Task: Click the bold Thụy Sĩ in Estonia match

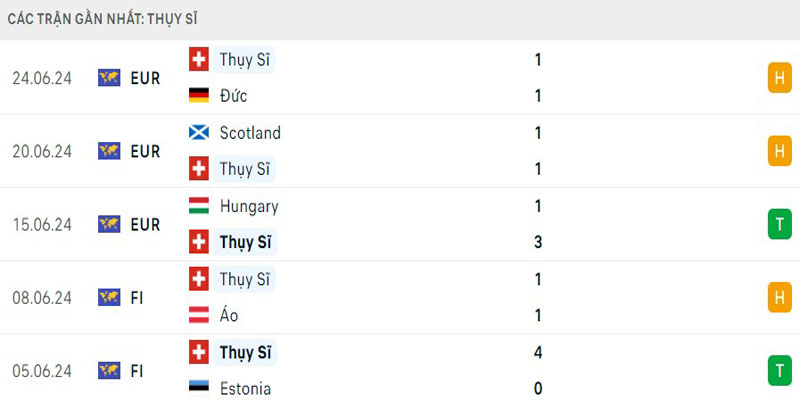Action: point(245,352)
